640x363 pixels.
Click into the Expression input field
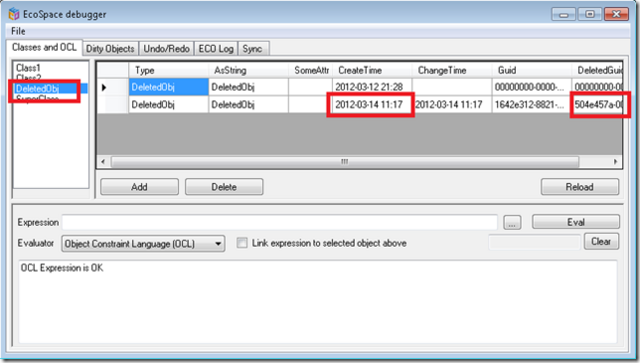pos(280,223)
